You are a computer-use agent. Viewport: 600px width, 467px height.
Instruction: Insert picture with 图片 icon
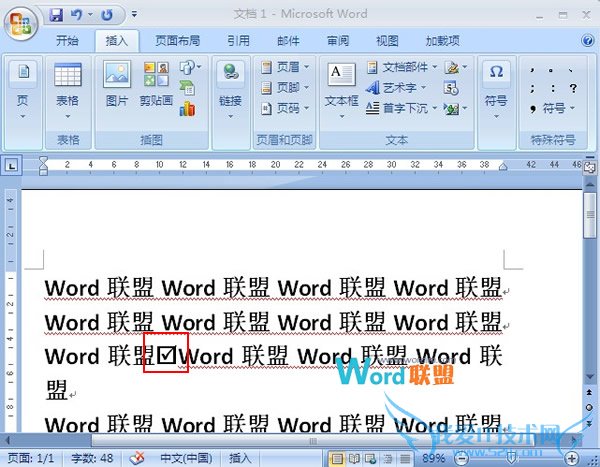pos(117,83)
